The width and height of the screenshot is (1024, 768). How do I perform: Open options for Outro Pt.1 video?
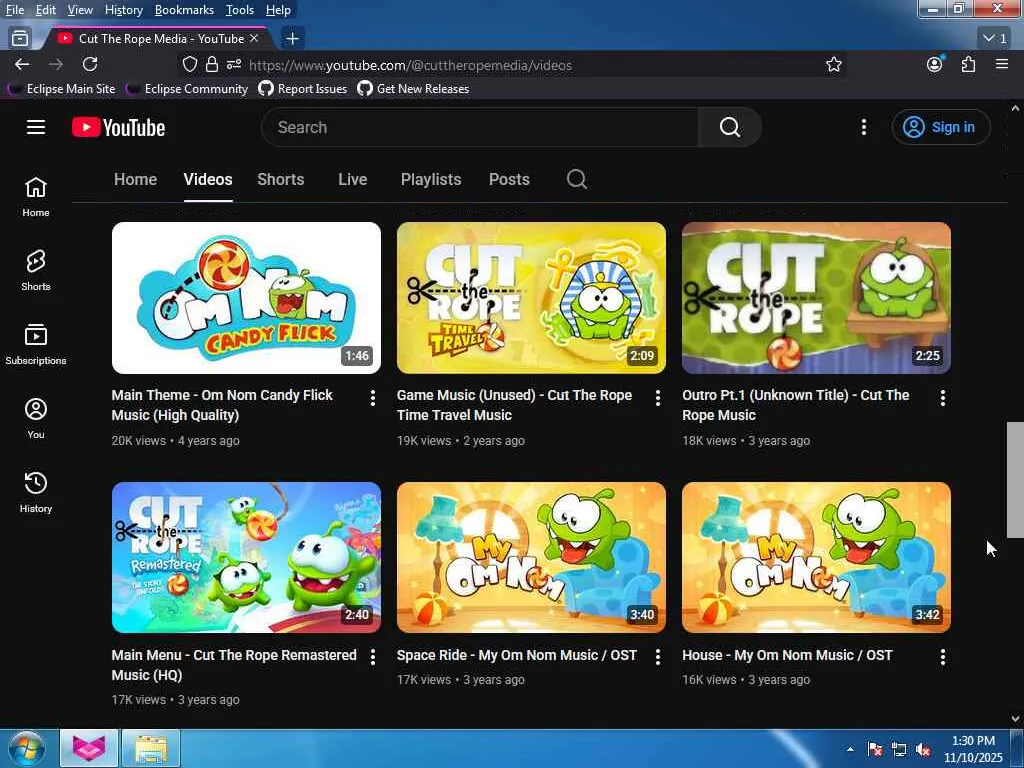(942, 398)
